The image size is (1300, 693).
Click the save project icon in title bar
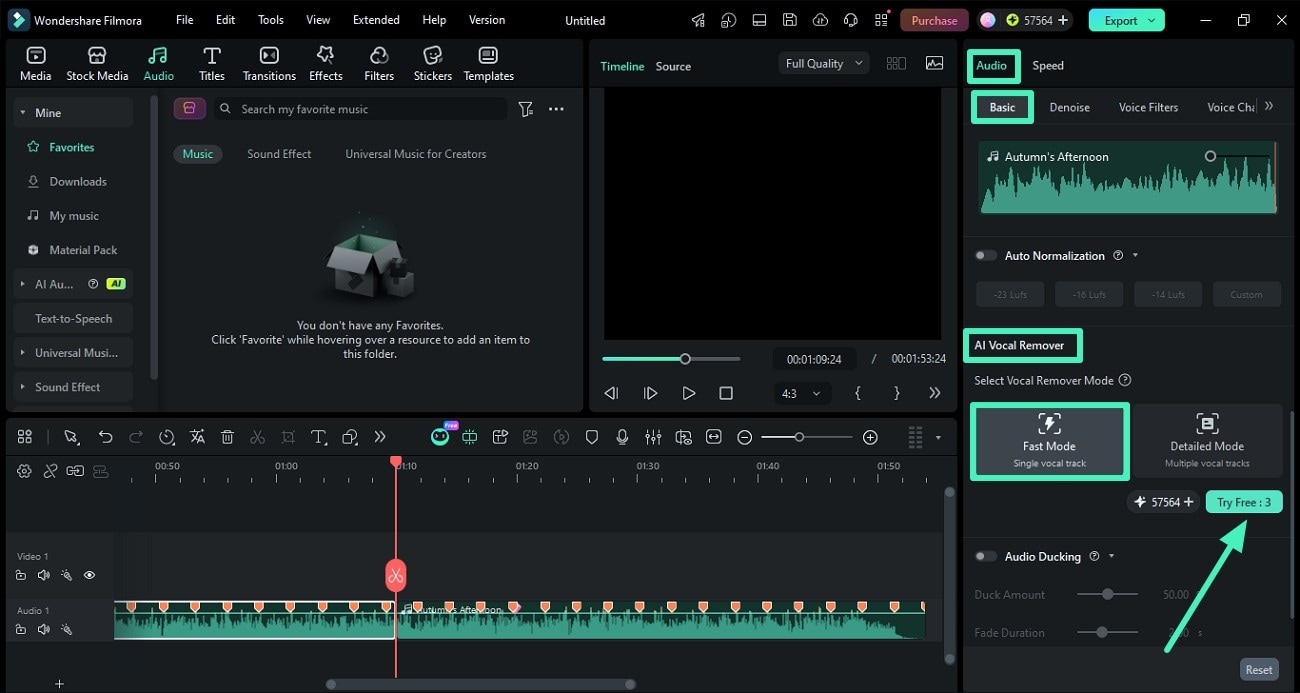point(789,20)
